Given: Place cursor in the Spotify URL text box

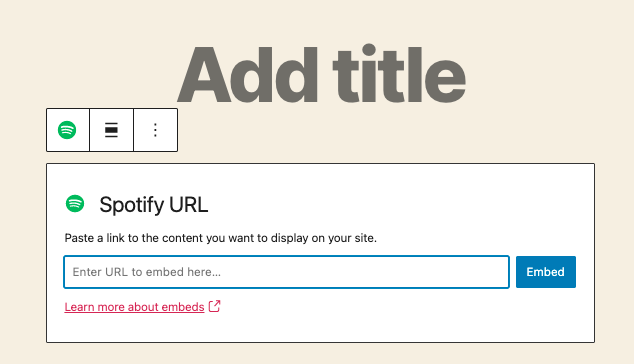Looking at the screenshot, I should coord(286,272).
